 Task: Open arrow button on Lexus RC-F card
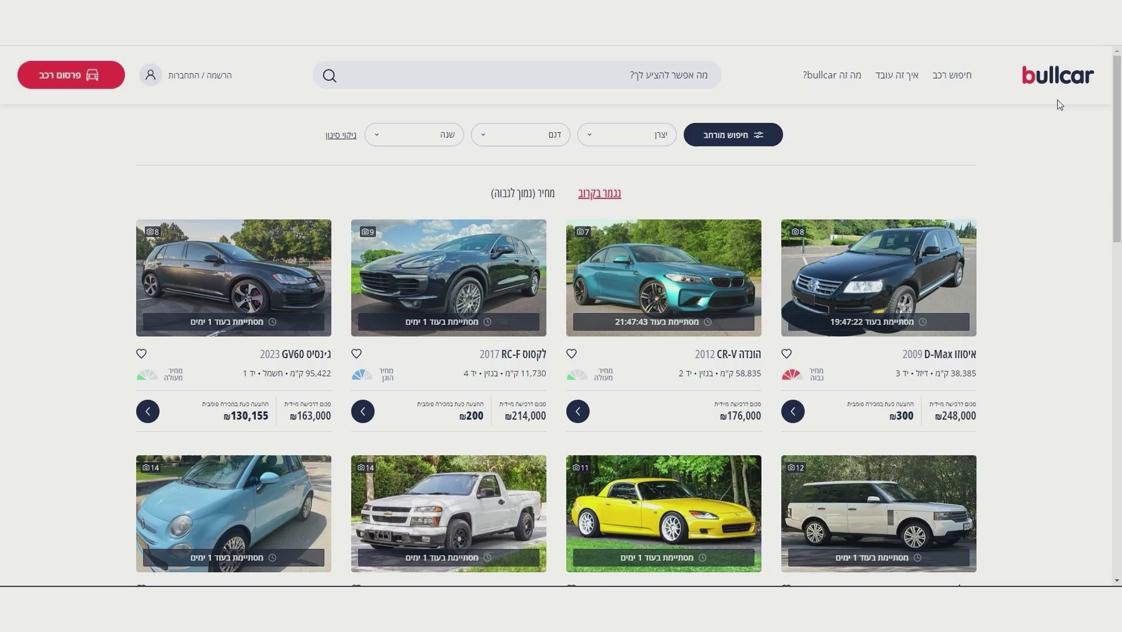[363, 412]
